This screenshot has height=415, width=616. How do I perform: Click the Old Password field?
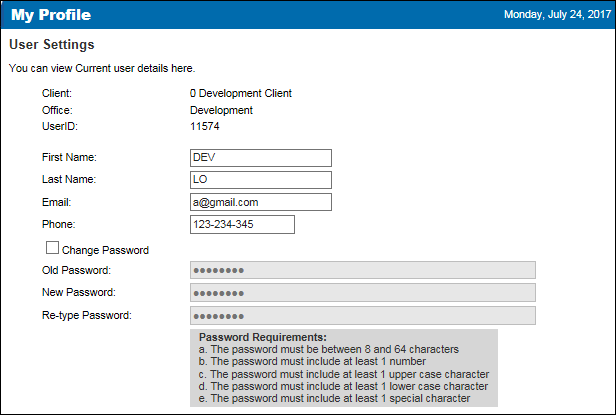click(363, 270)
